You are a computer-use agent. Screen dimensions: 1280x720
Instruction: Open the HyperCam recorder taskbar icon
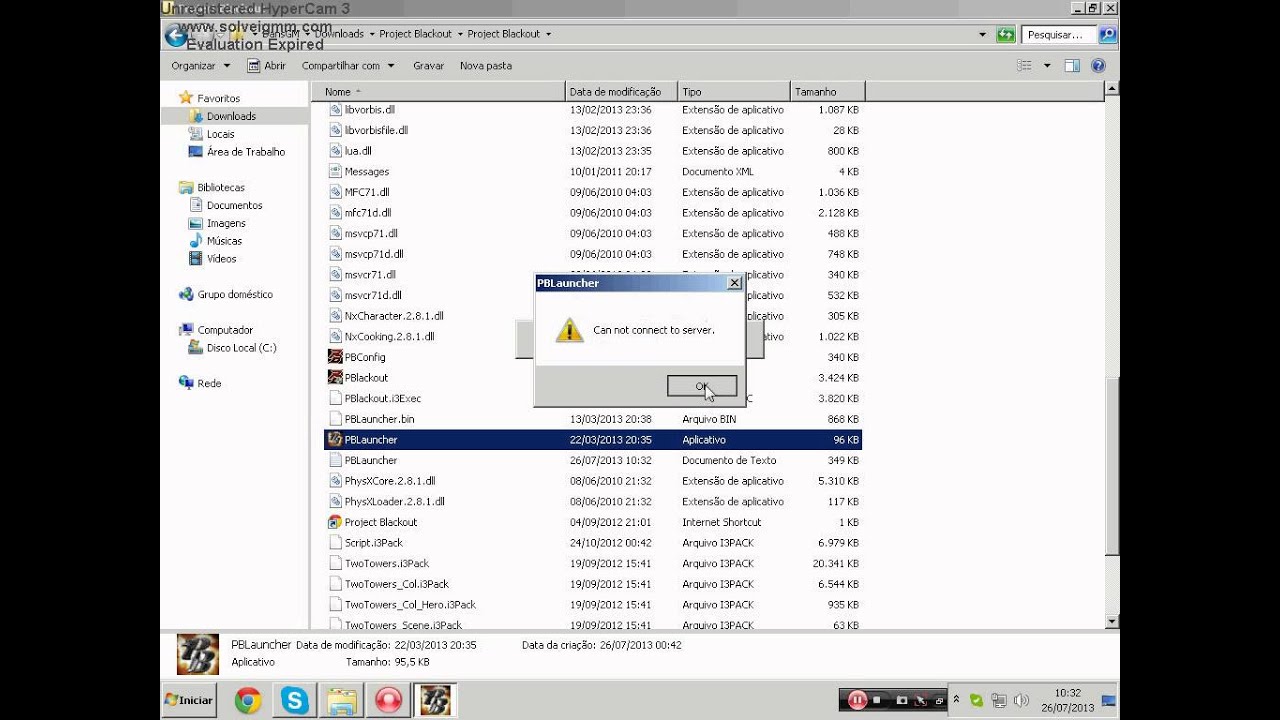[x=388, y=700]
